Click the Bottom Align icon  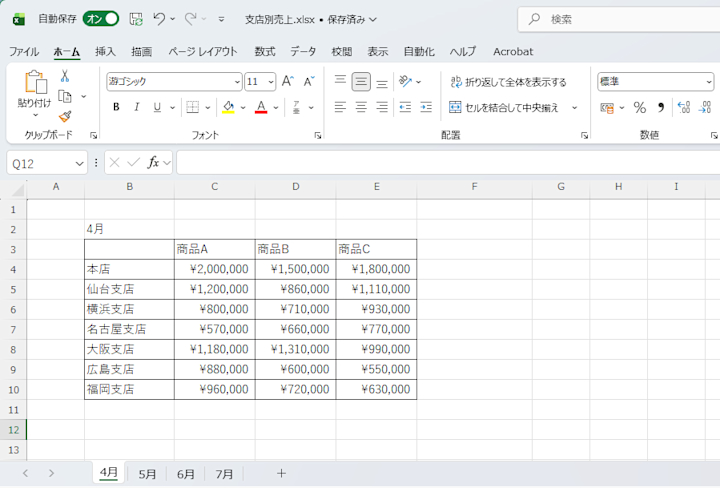pos(382,82)
